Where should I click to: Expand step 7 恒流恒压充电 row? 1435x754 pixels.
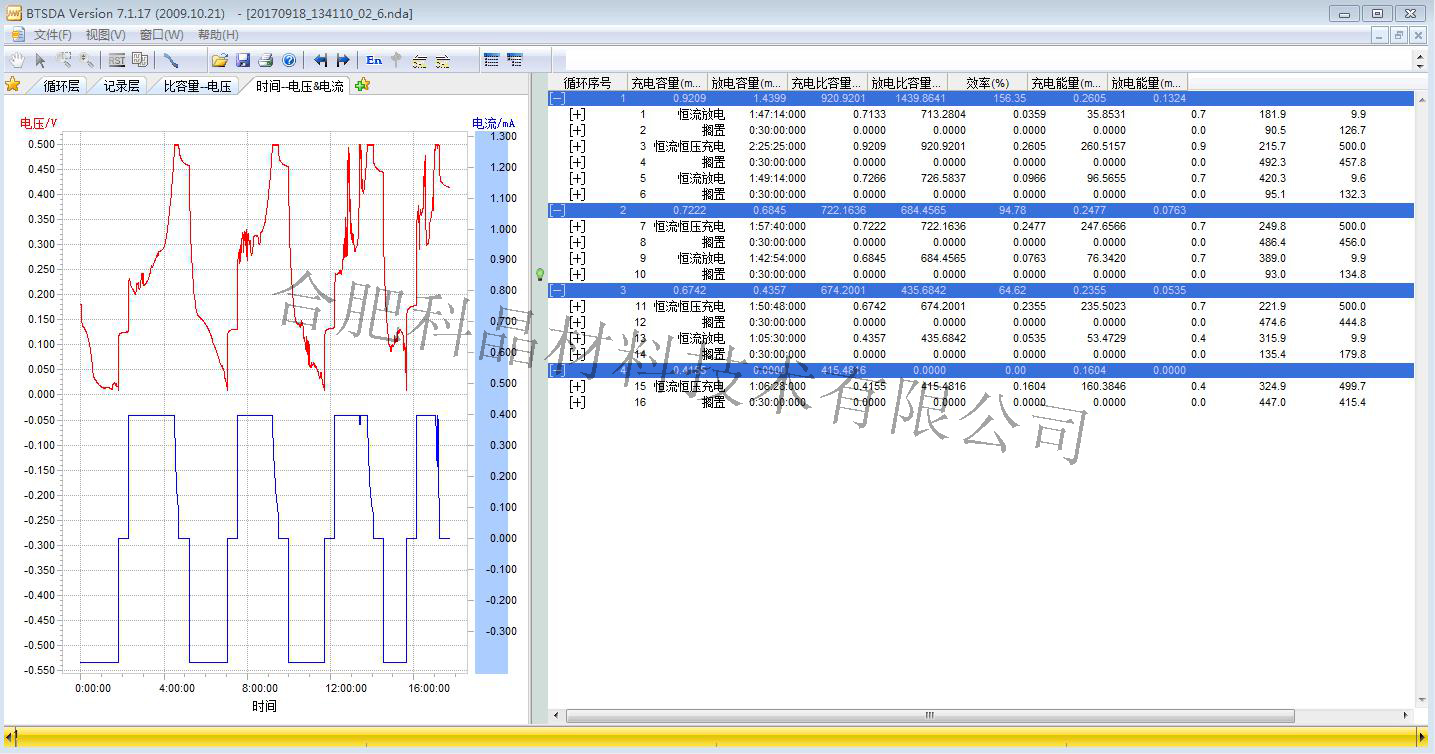tap(577, 227)
